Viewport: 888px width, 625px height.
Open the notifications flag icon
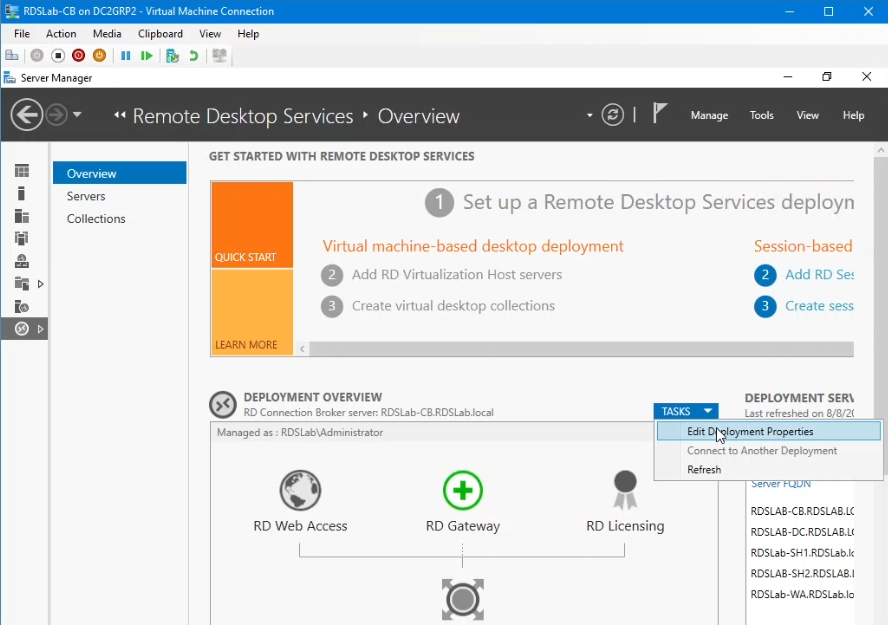[x=659, y=113]
